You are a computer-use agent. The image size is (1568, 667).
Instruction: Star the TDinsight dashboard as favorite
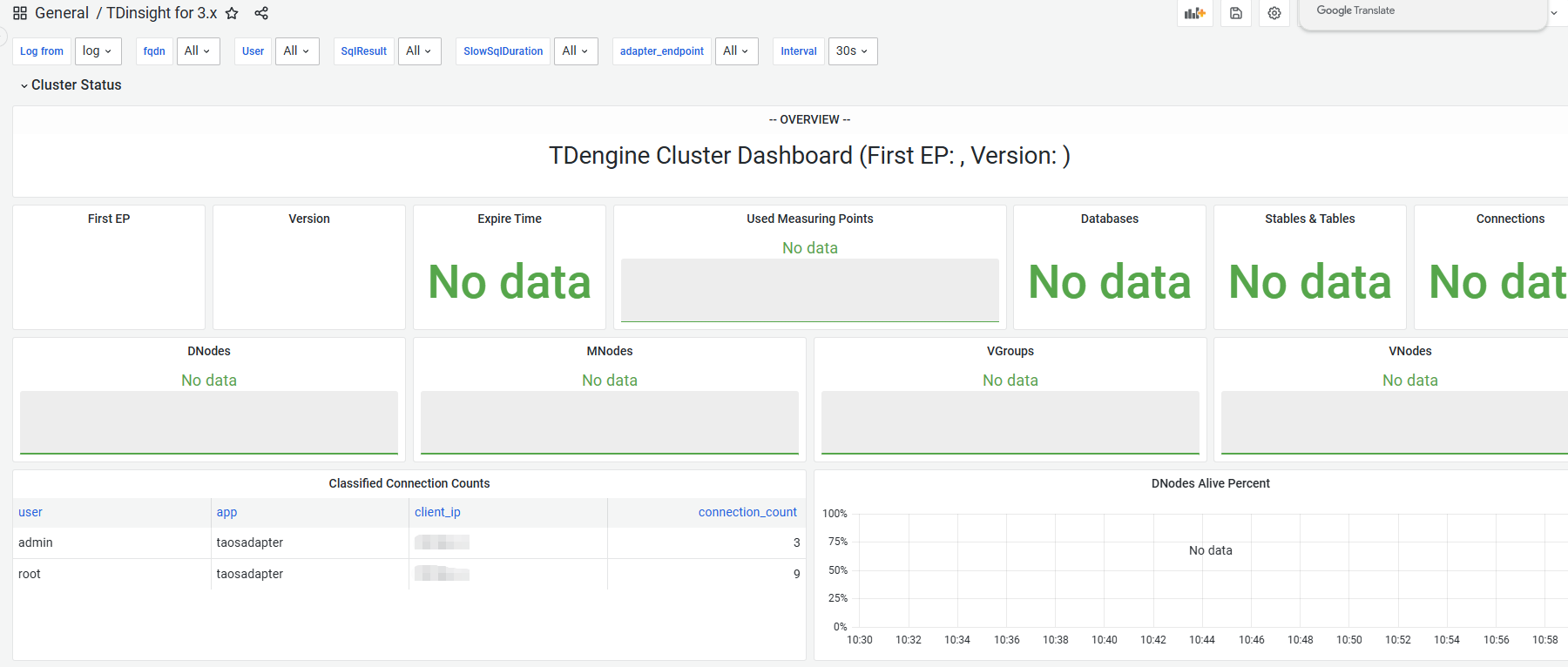tap(232, 13)
